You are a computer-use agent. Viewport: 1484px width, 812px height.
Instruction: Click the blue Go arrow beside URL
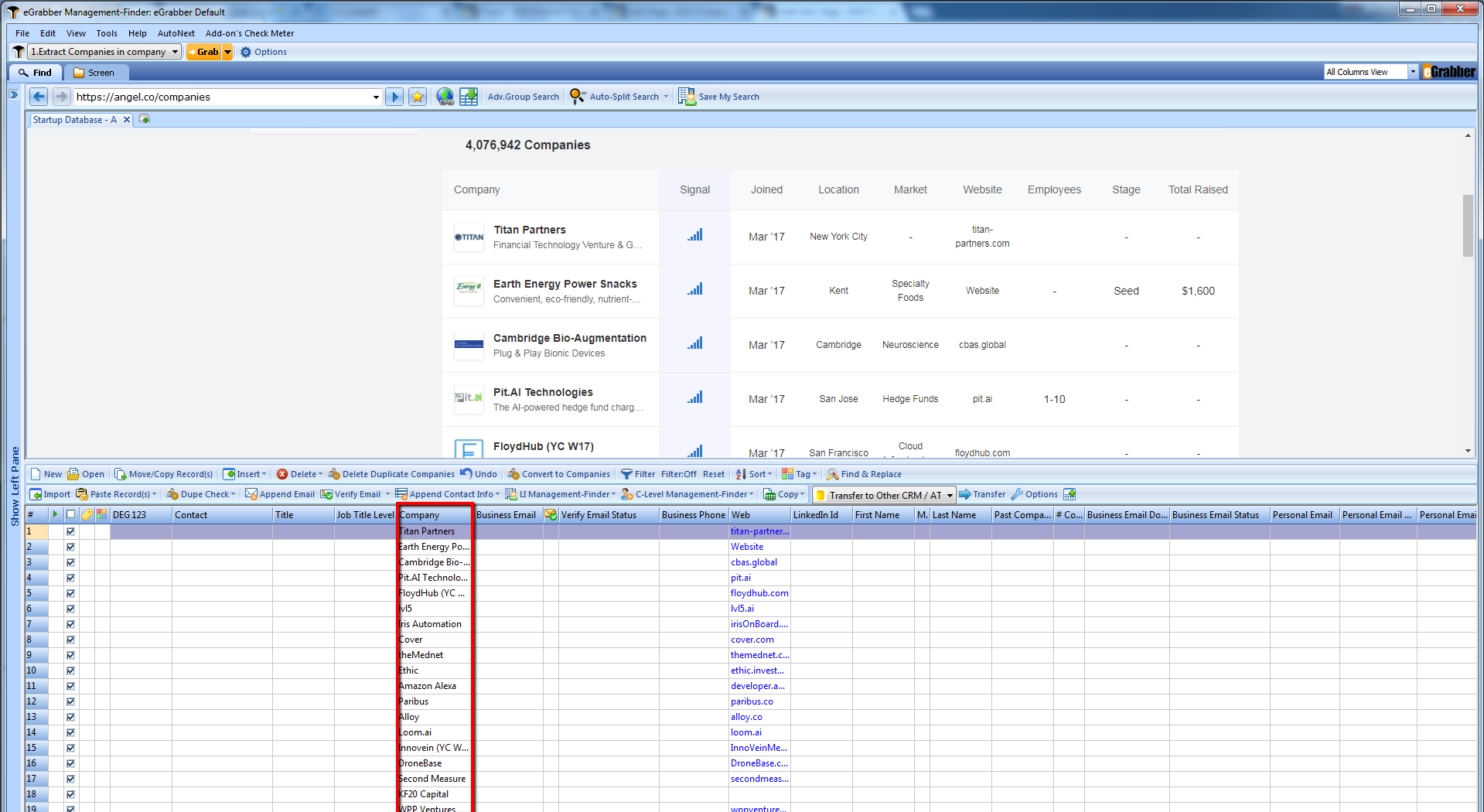[394, 97]
